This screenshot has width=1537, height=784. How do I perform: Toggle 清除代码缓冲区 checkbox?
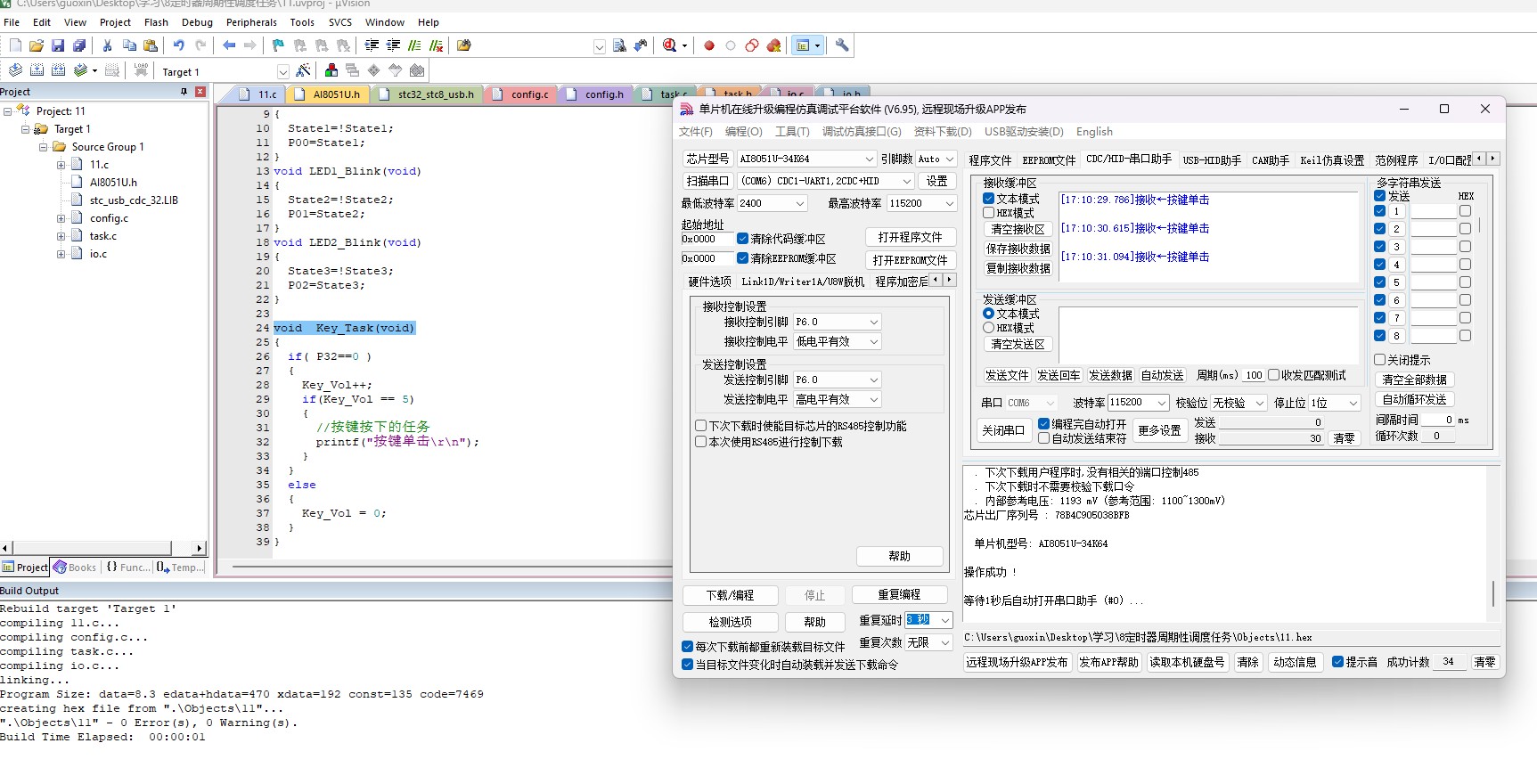(742, 239)
